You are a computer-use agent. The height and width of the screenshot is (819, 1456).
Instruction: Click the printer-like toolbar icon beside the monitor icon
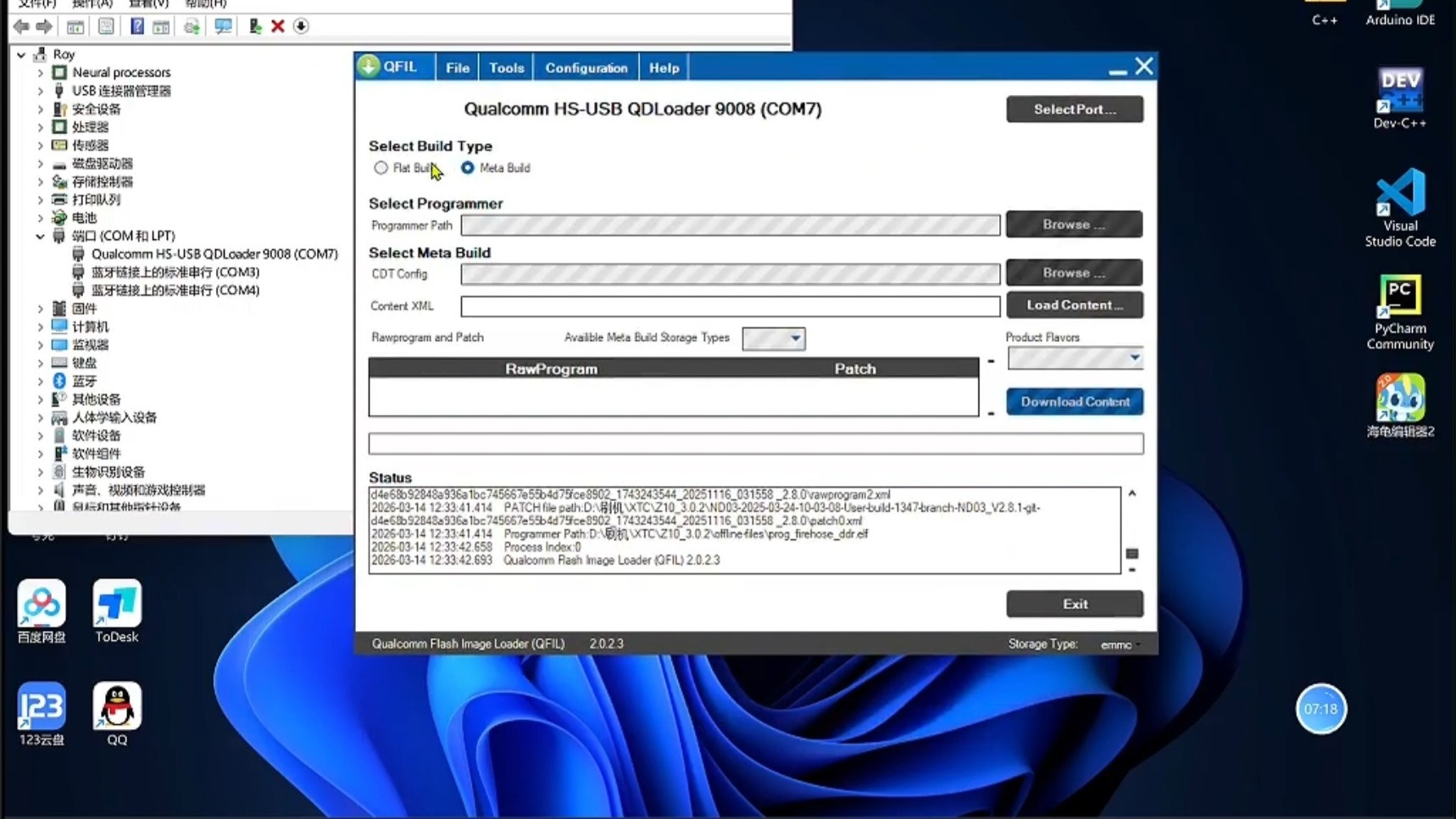click(x=192, y=26)
